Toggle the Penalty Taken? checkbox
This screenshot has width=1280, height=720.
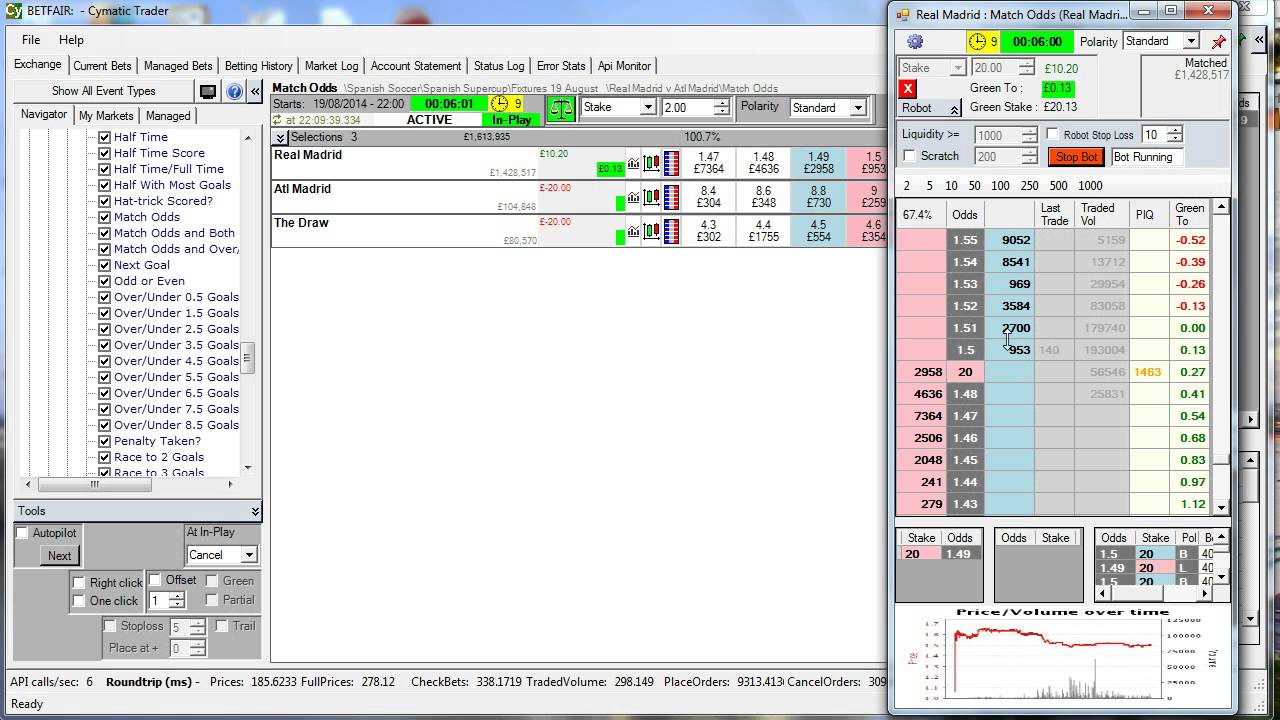click(x=104, y=441)
